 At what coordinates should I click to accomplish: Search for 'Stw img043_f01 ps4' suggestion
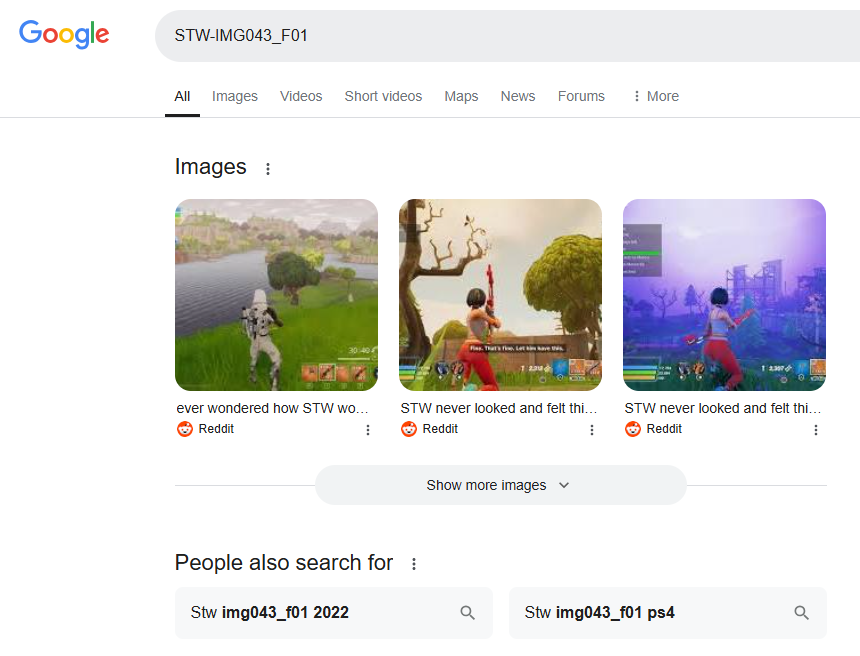(x=667, y=613)
